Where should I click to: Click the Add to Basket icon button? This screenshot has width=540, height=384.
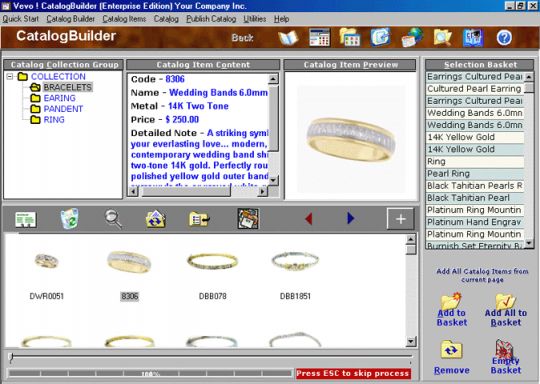[451, 309]
